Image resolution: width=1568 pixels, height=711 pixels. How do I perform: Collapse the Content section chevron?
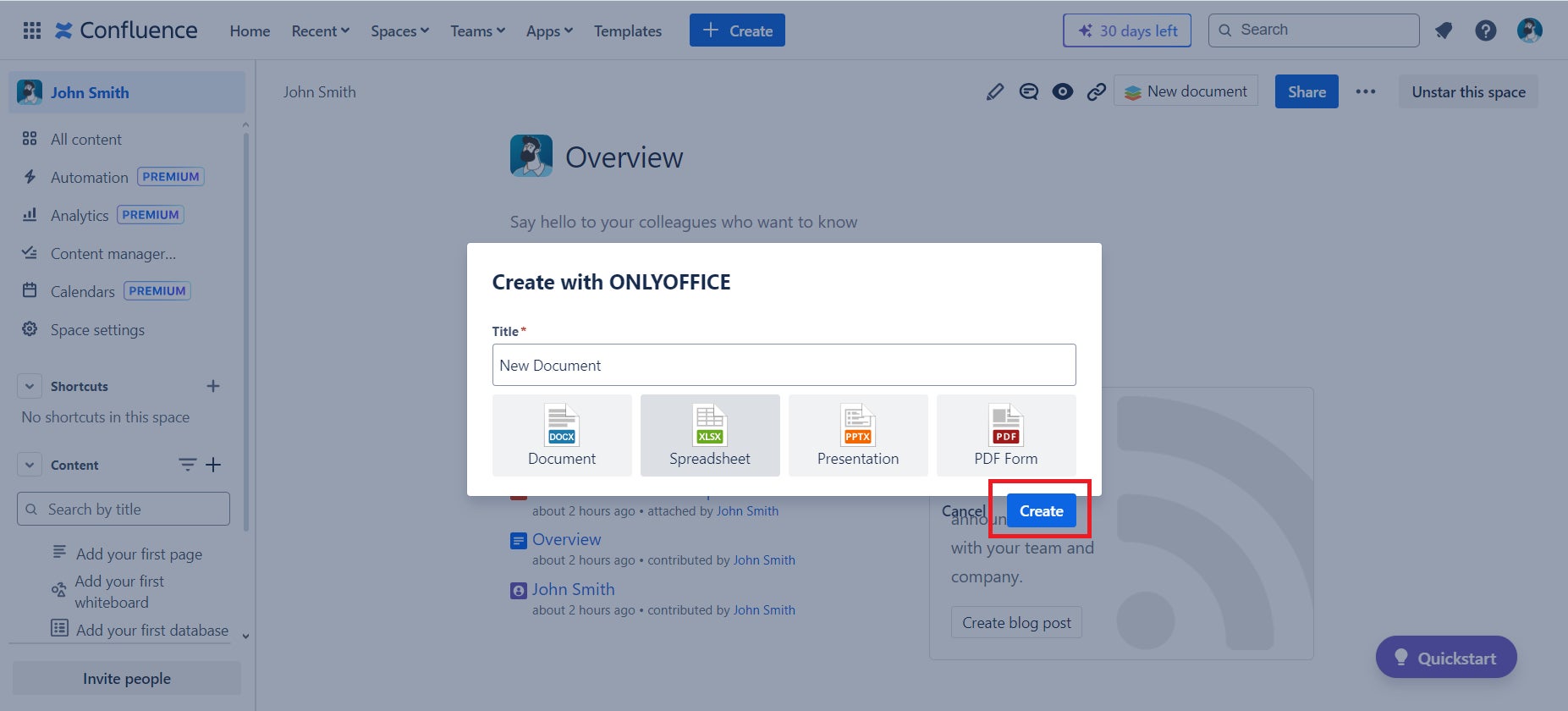point(30,465)
